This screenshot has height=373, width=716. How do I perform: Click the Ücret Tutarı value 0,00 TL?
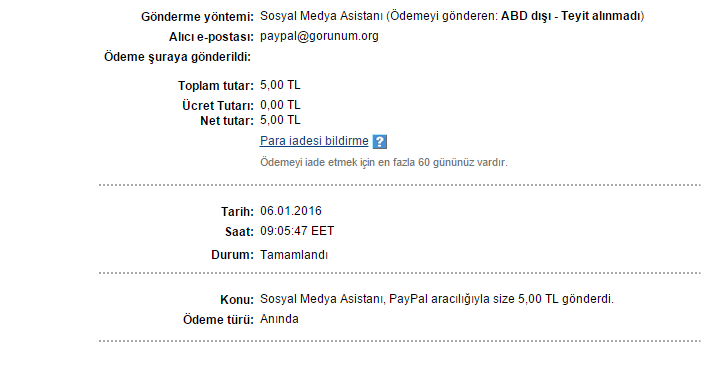click(x=280, y=105)
